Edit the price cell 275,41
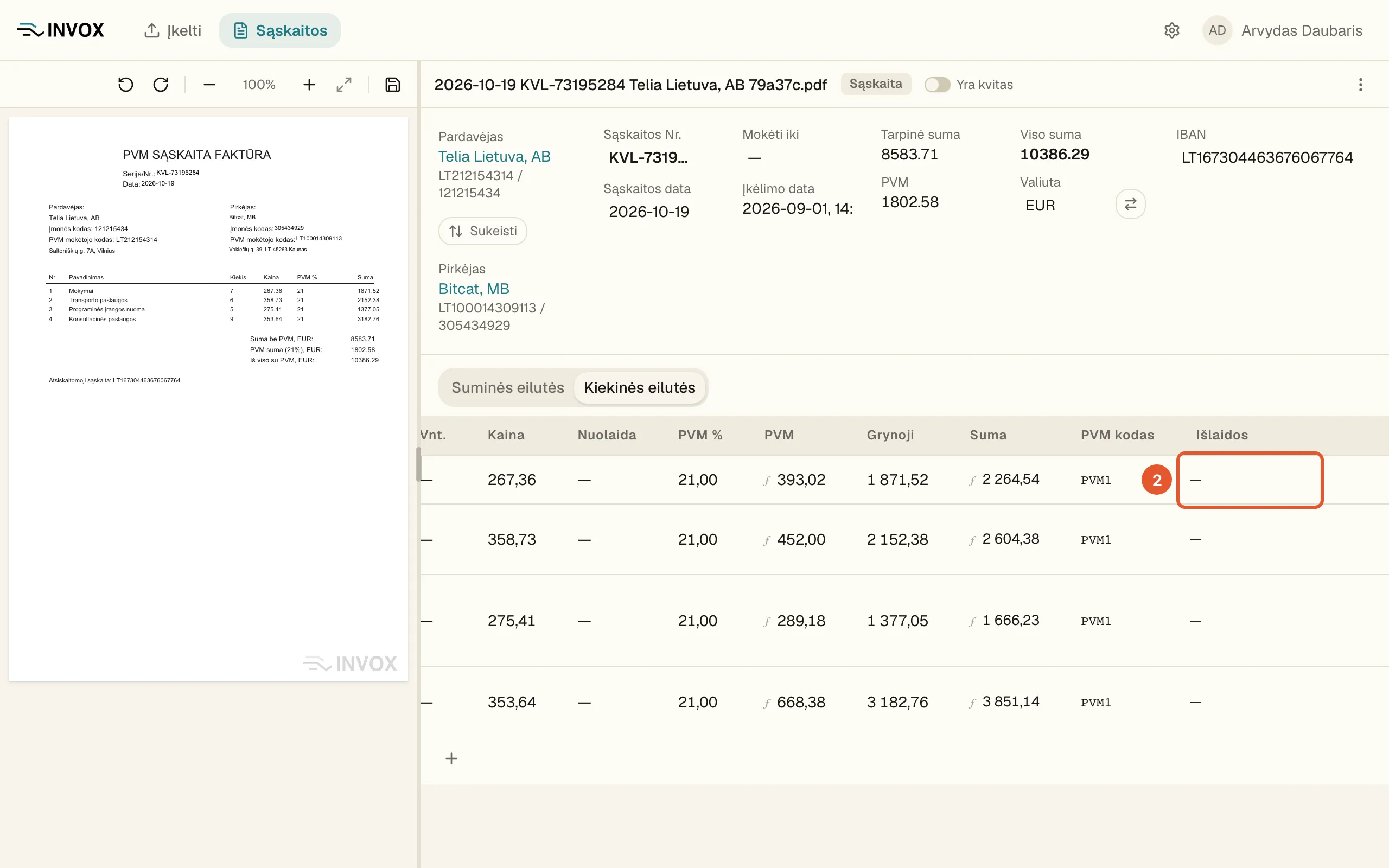This screenshot has width=1389, height=868. [x=512, y=621]
